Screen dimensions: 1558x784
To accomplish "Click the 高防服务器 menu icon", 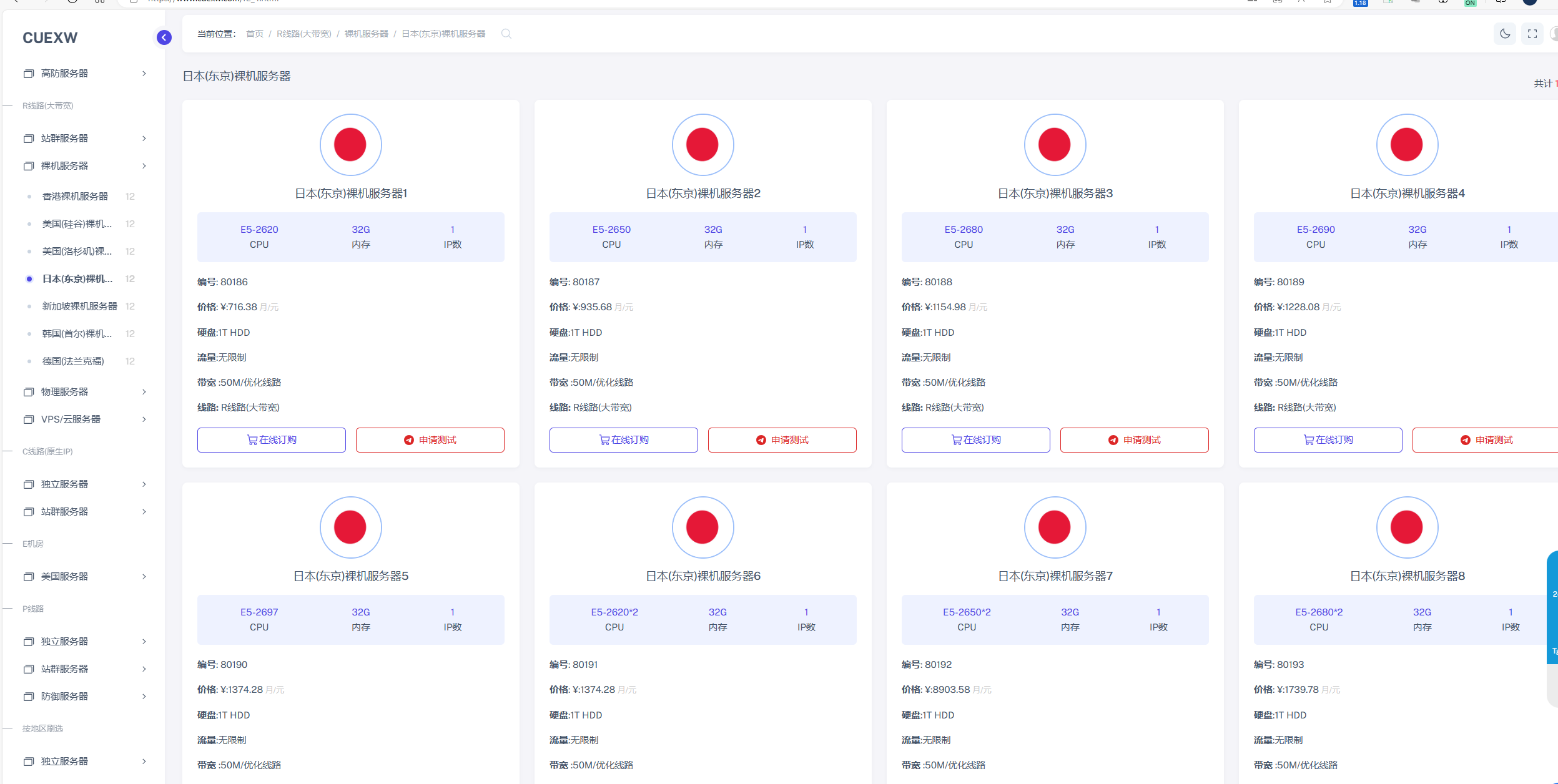I will click(29, 74).
